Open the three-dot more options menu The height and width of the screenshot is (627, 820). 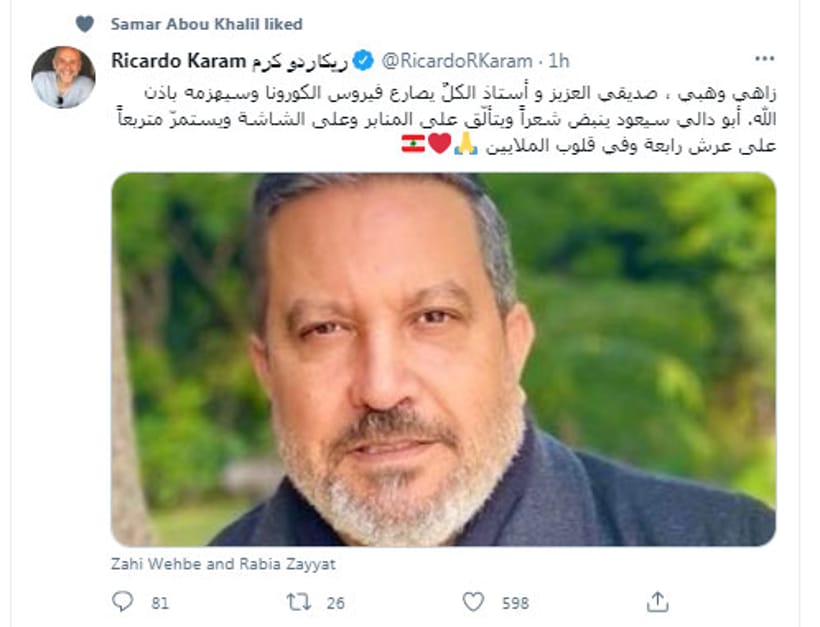764,59
